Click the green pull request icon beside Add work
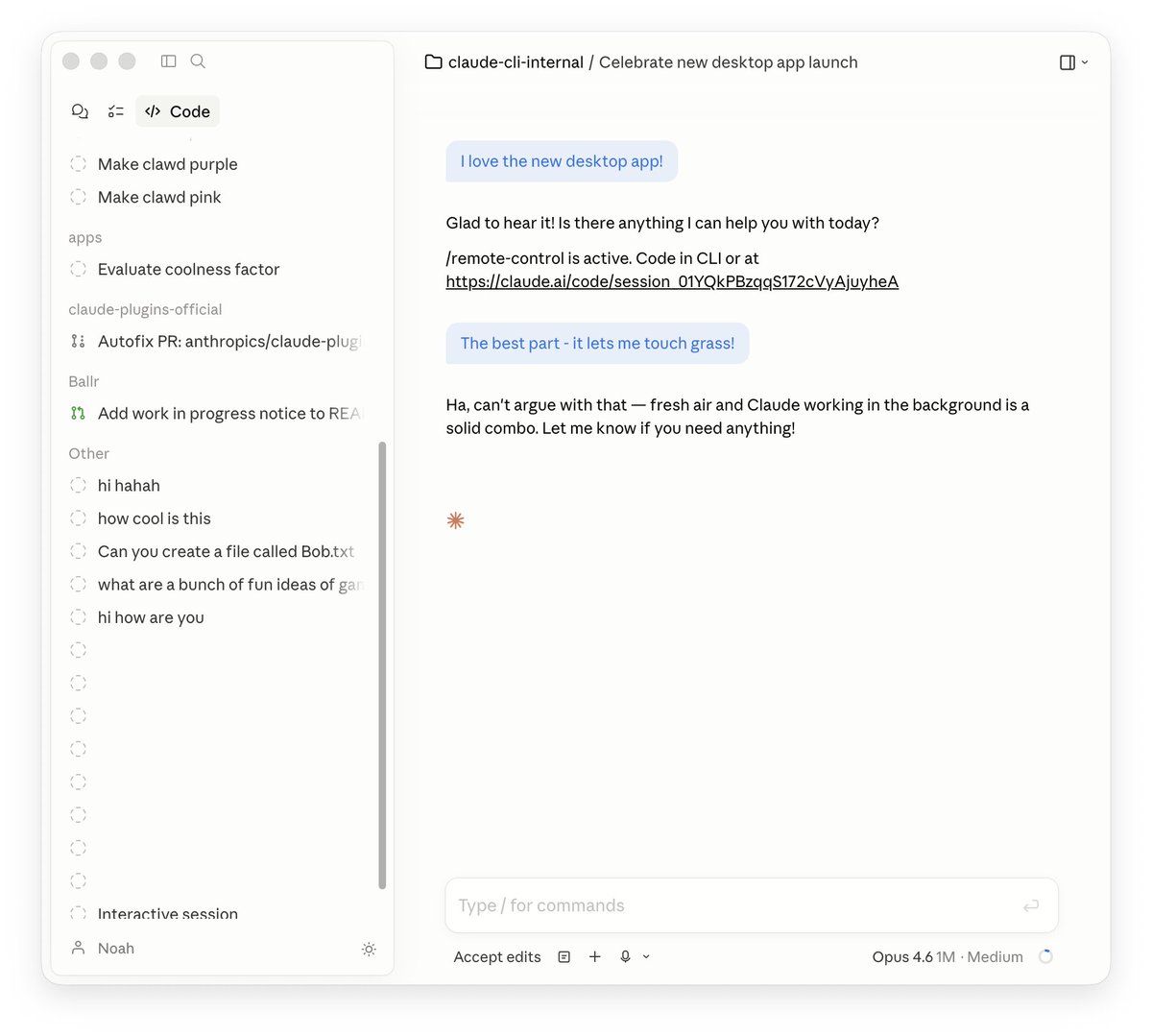Screen dimensions: 1152x1036 point(79,413)
